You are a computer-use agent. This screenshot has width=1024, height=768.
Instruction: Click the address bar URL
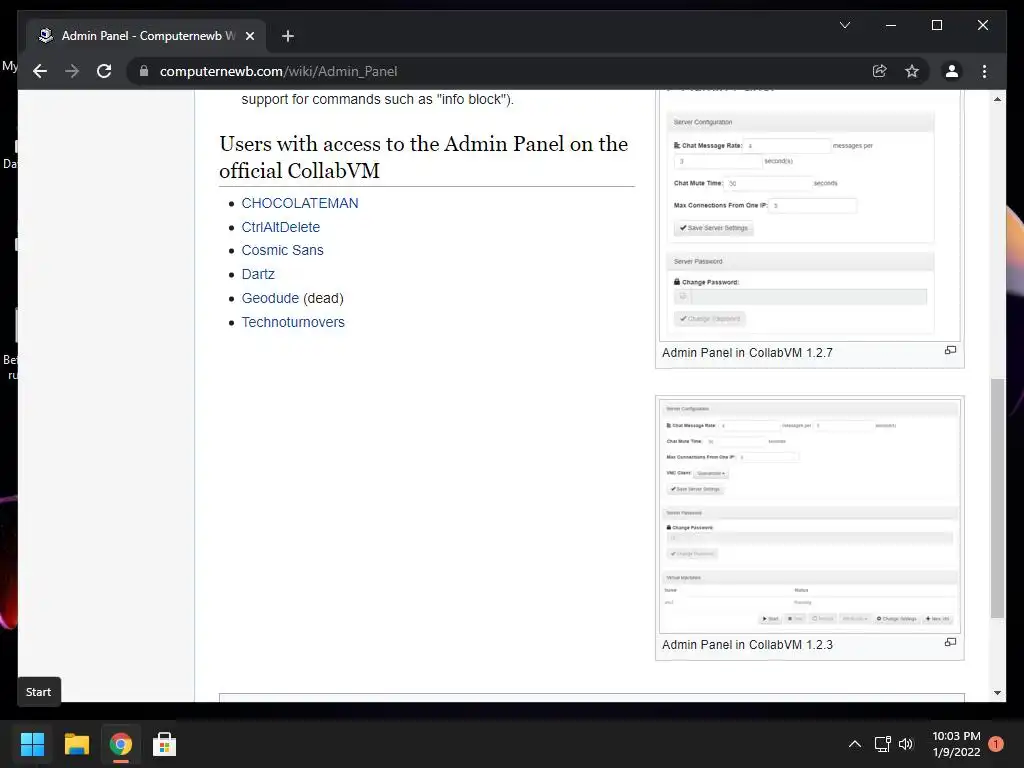pos(278,71)
